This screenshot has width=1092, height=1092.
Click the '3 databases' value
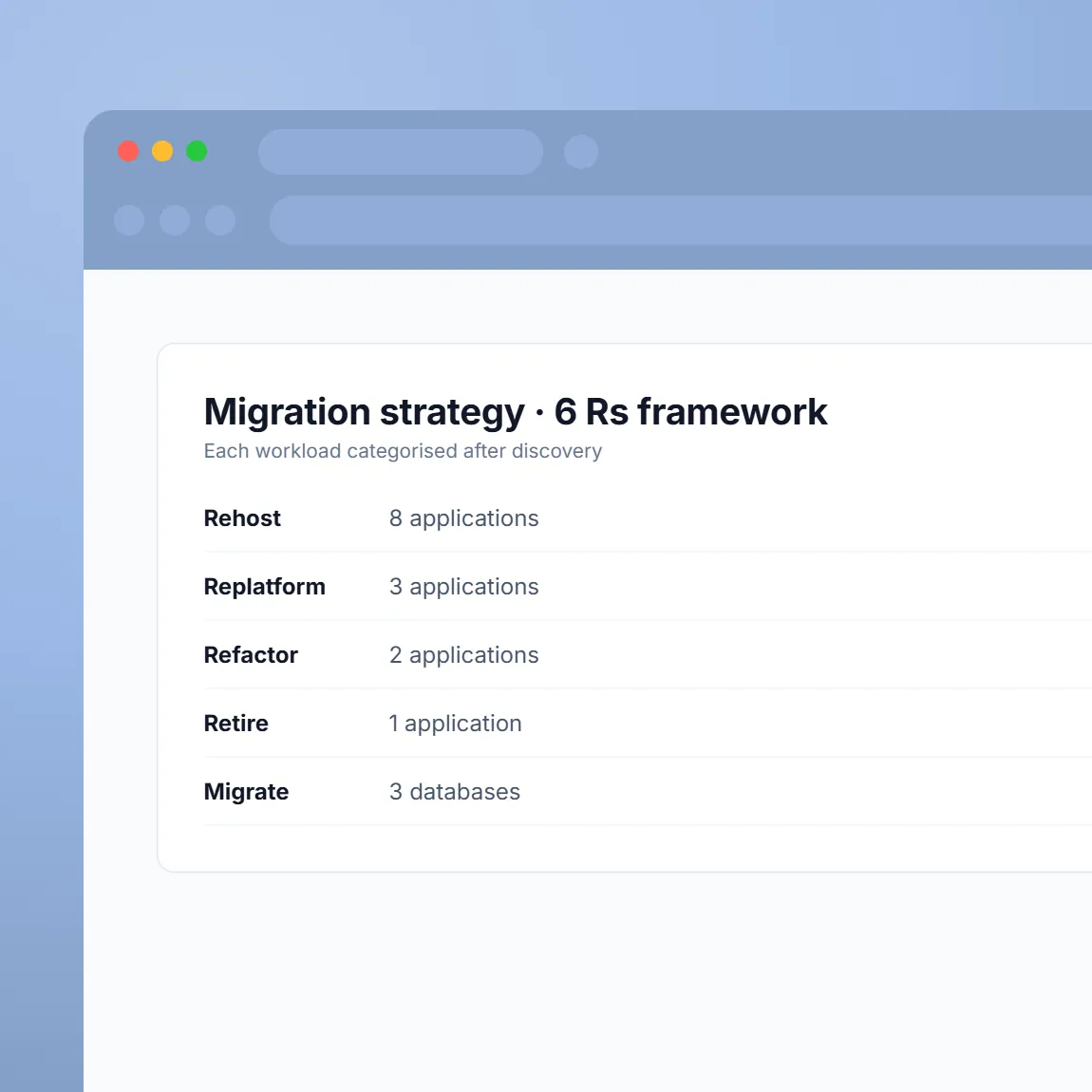(x=454, y=792)
